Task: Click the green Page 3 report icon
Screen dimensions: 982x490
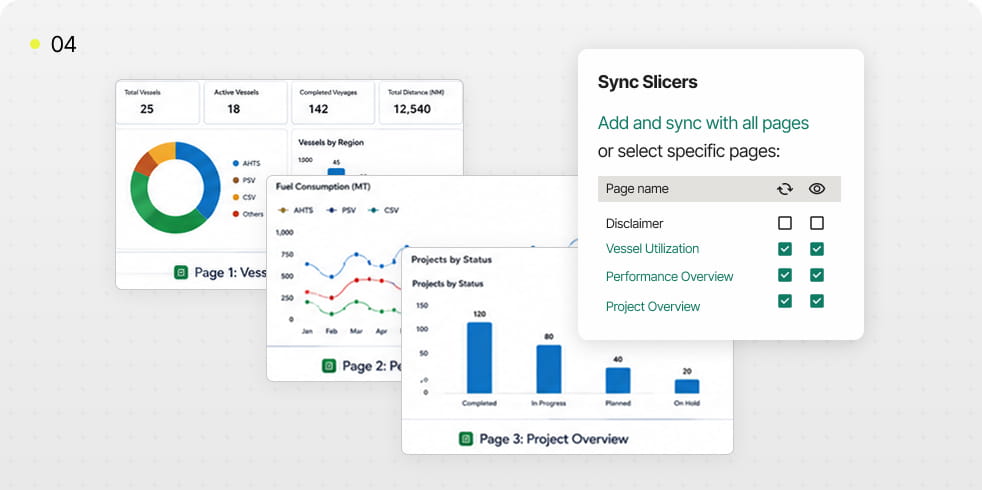Action: pyautogui.click(x=465, y=439)
